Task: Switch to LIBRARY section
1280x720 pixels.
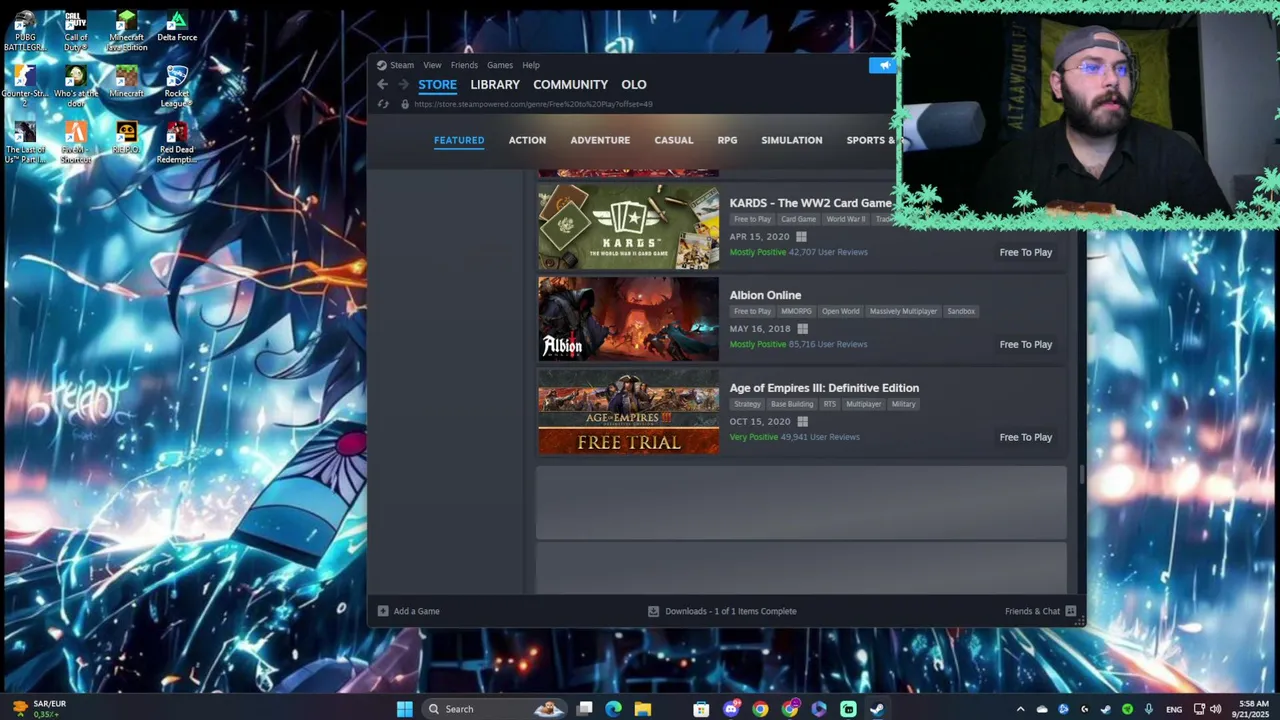Action: click(x=495, y=85)
